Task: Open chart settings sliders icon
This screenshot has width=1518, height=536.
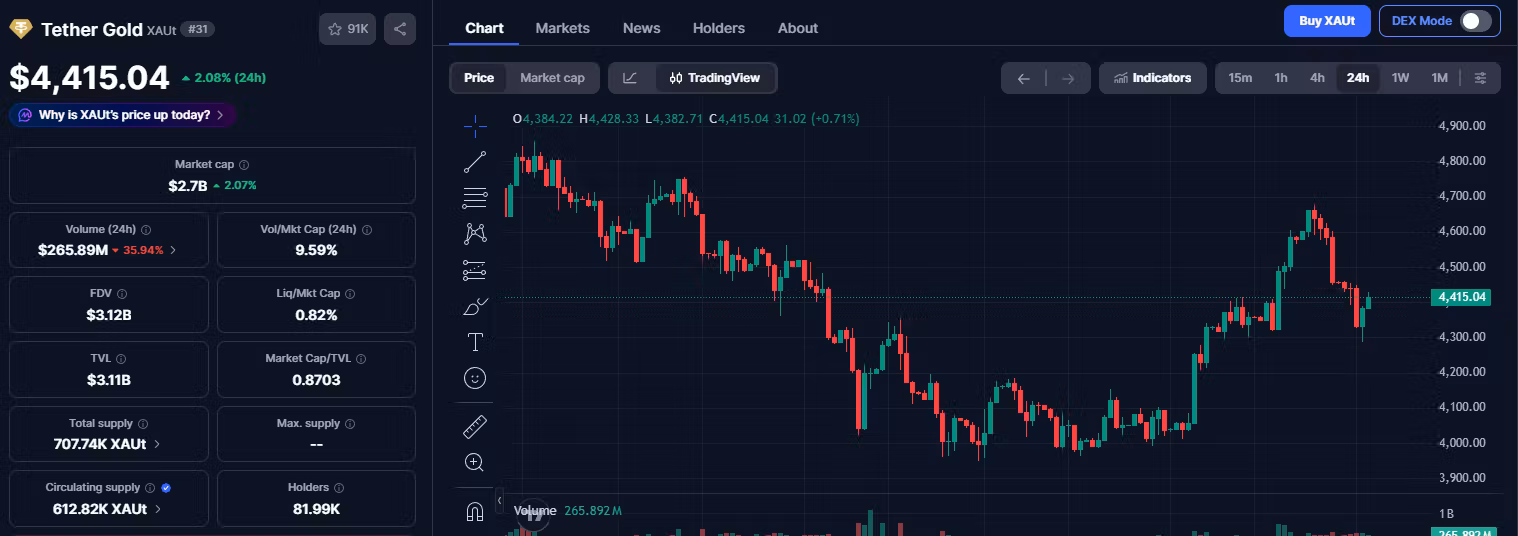Action: pyautogui.click(x=1481, y=78)
